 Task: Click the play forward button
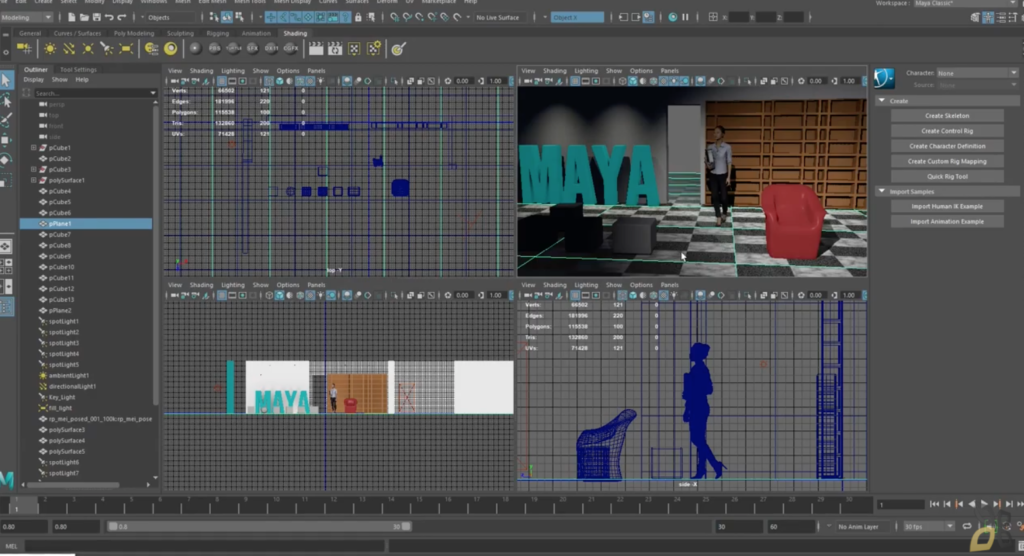point(984,504)
